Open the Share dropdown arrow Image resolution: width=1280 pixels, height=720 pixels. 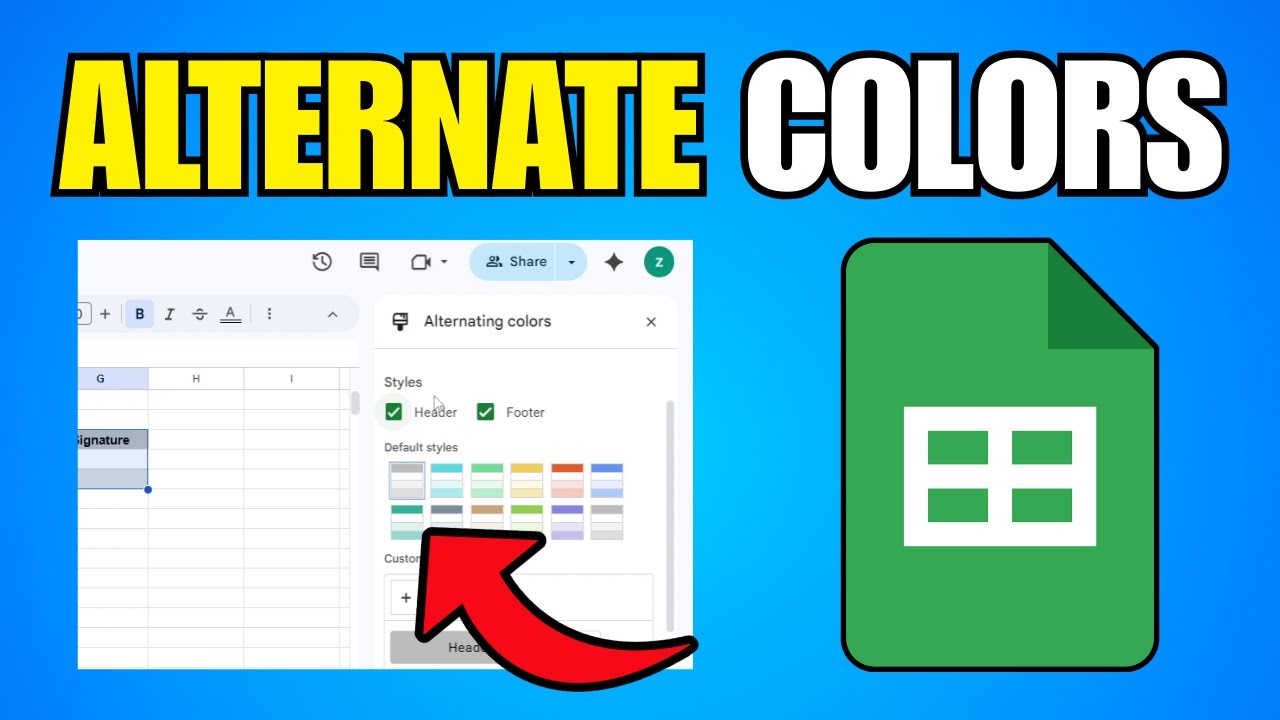[571, 262]
